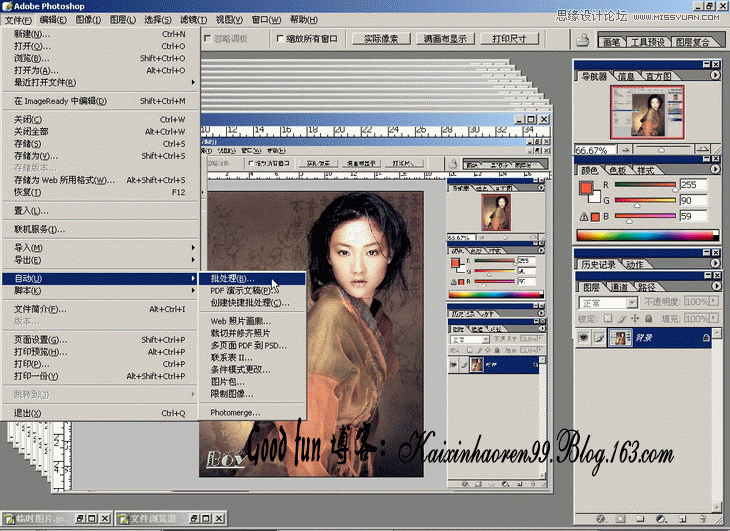Click the R channel slider in Color panel
Screen dimensions: 730x531
pos(645,185)
